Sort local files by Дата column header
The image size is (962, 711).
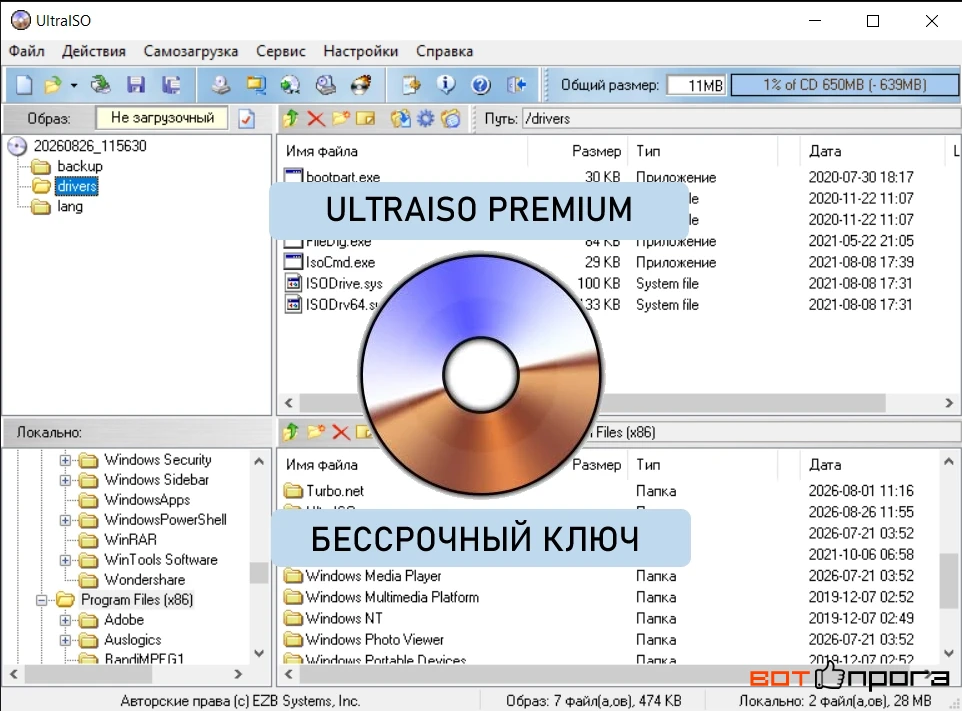[870, 464]
